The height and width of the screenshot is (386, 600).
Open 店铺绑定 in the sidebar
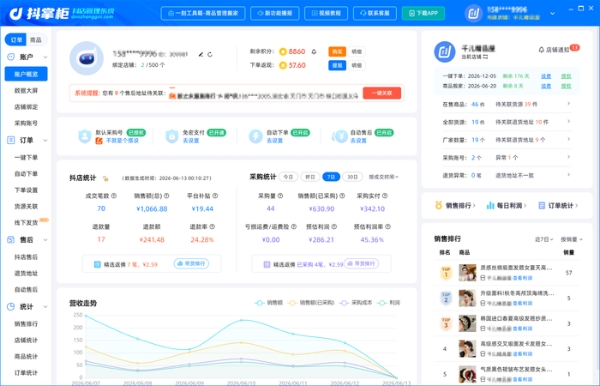pos(26,107)
